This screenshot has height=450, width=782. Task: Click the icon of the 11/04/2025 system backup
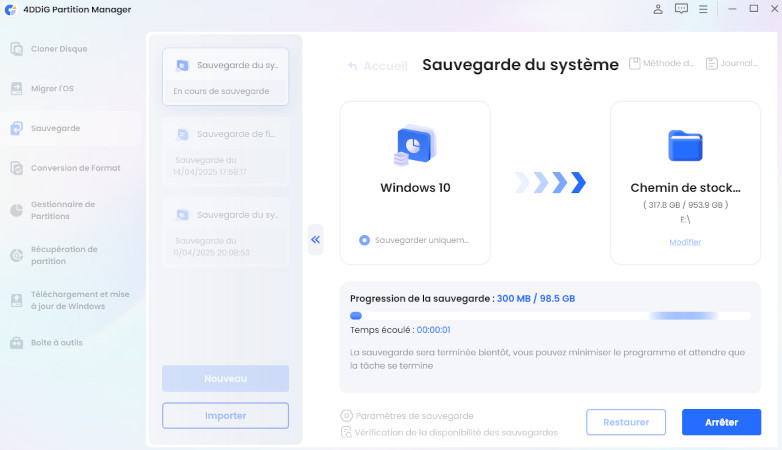pos(183,215)
